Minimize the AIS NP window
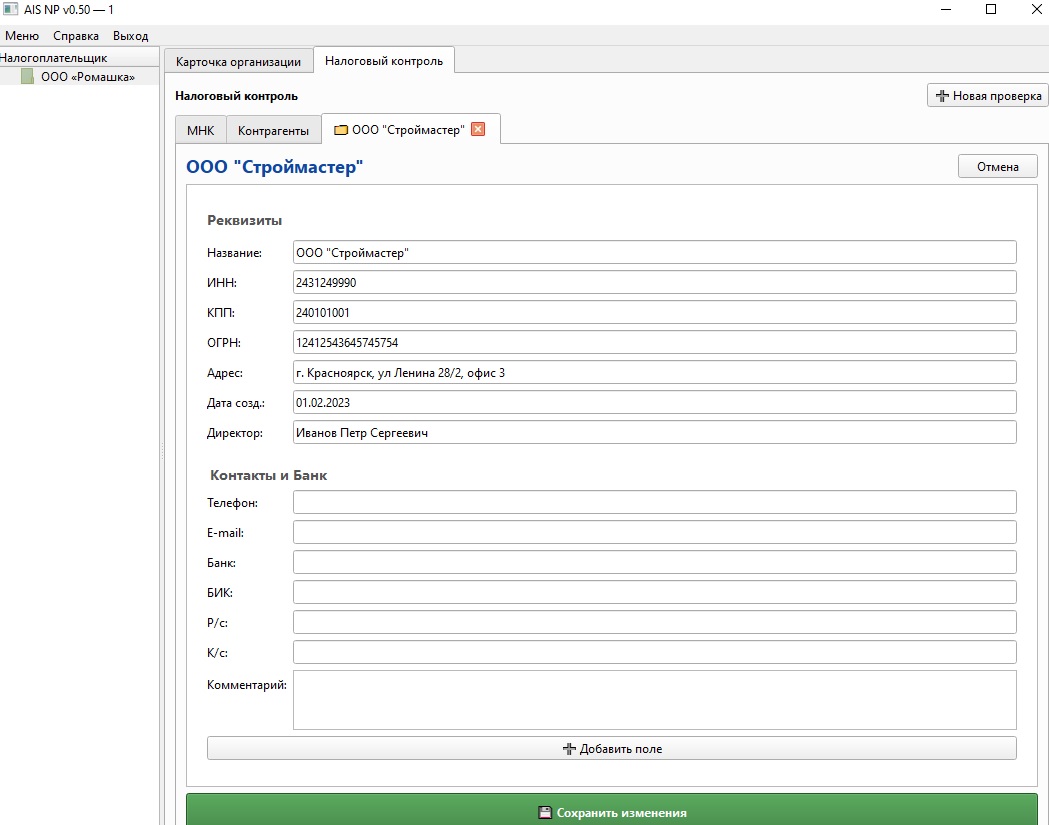The height and width of the screenshot is (825, 1049). (x=946, y=9)
